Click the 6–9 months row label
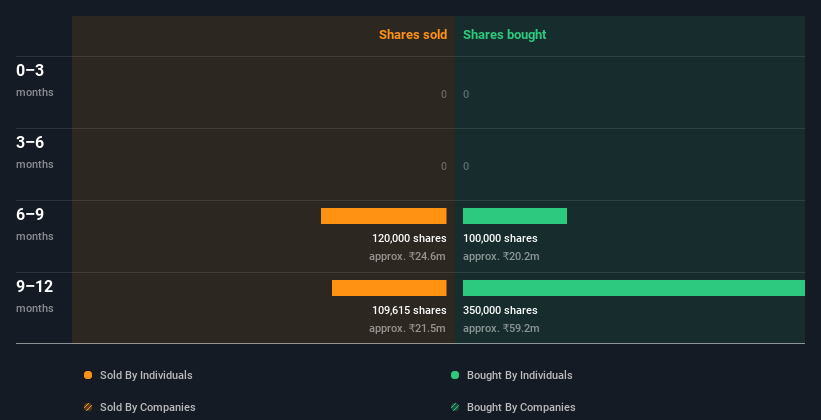 pyautogui.click(x=35, y=225)
